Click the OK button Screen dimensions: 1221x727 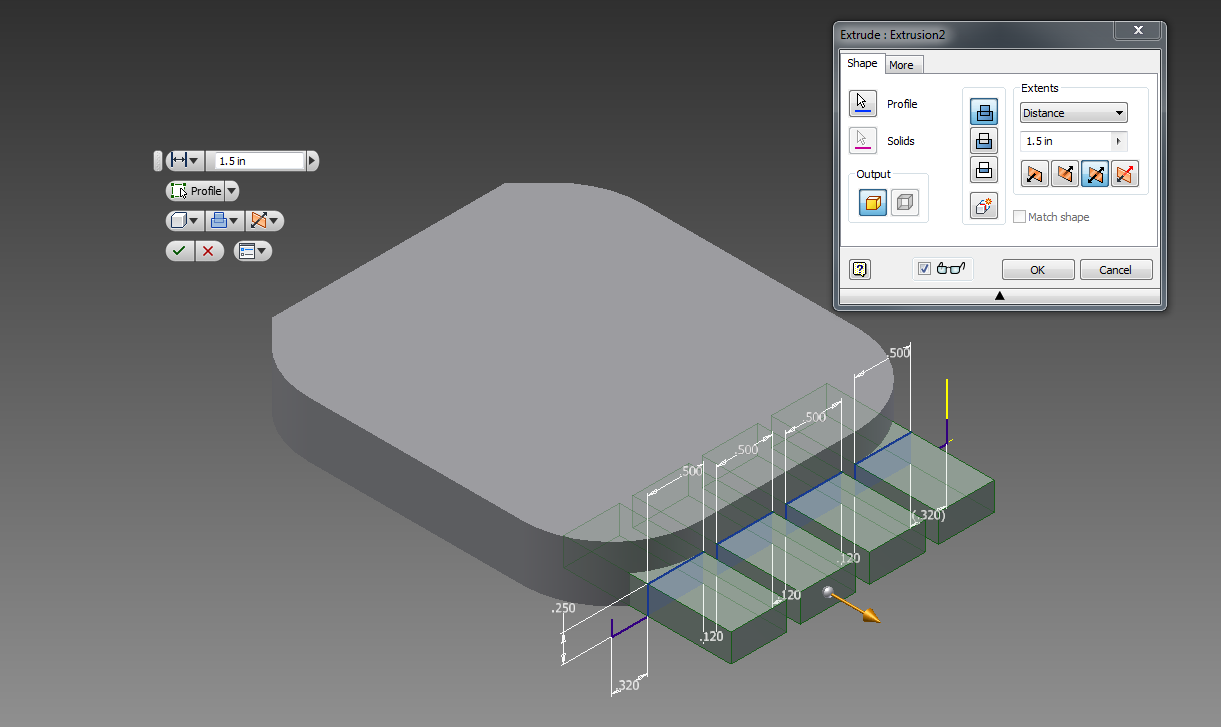click(x=1037, y=269)
